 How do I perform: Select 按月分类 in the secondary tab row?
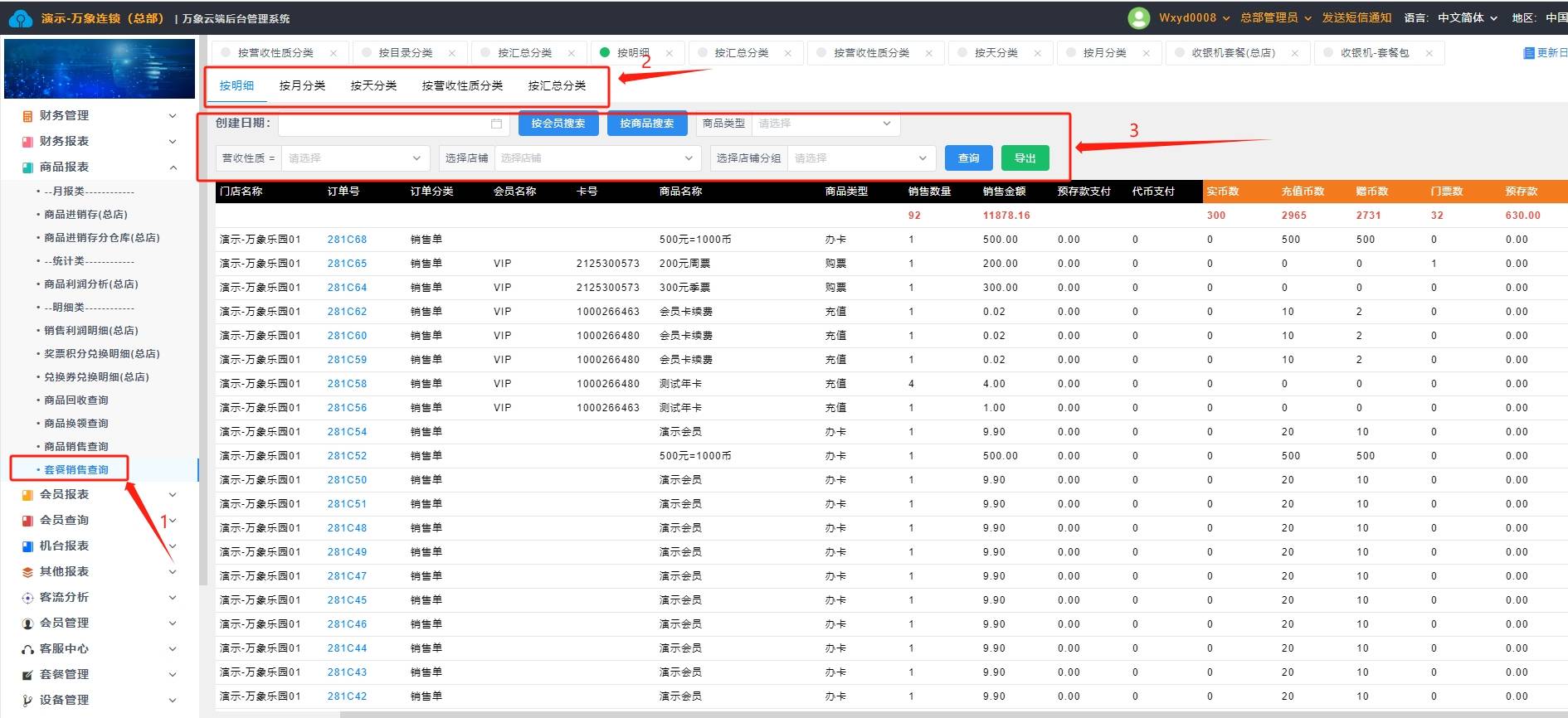pos(302,85)
